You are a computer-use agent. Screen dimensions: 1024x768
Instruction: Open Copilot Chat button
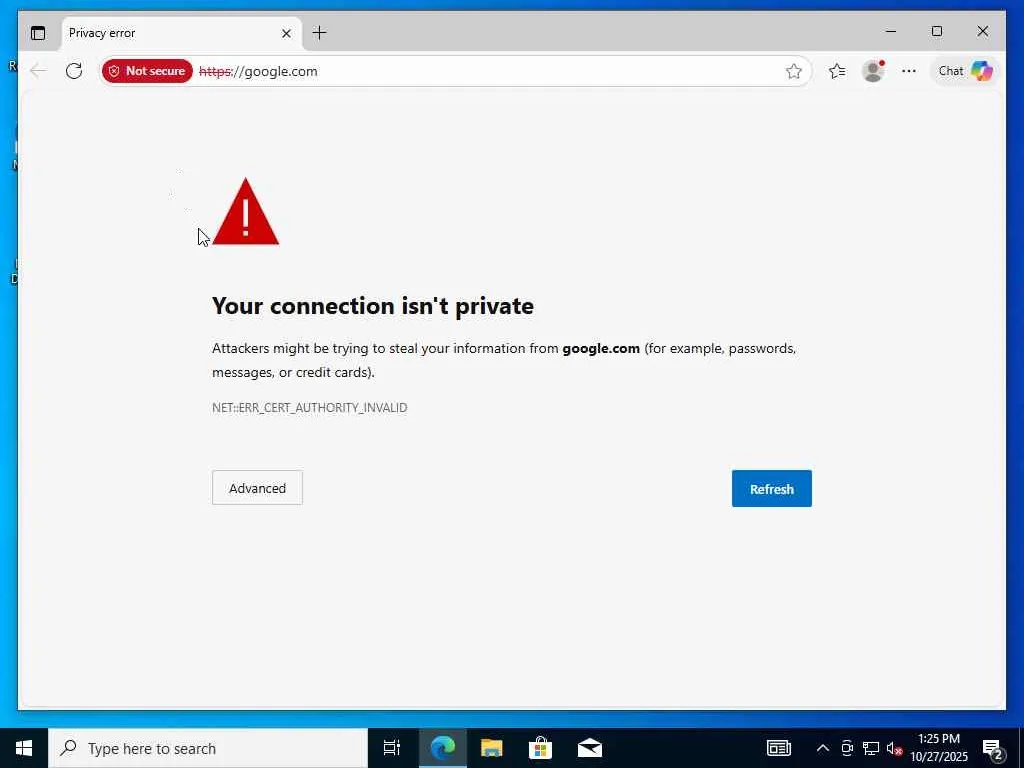[x=965, y=71]
